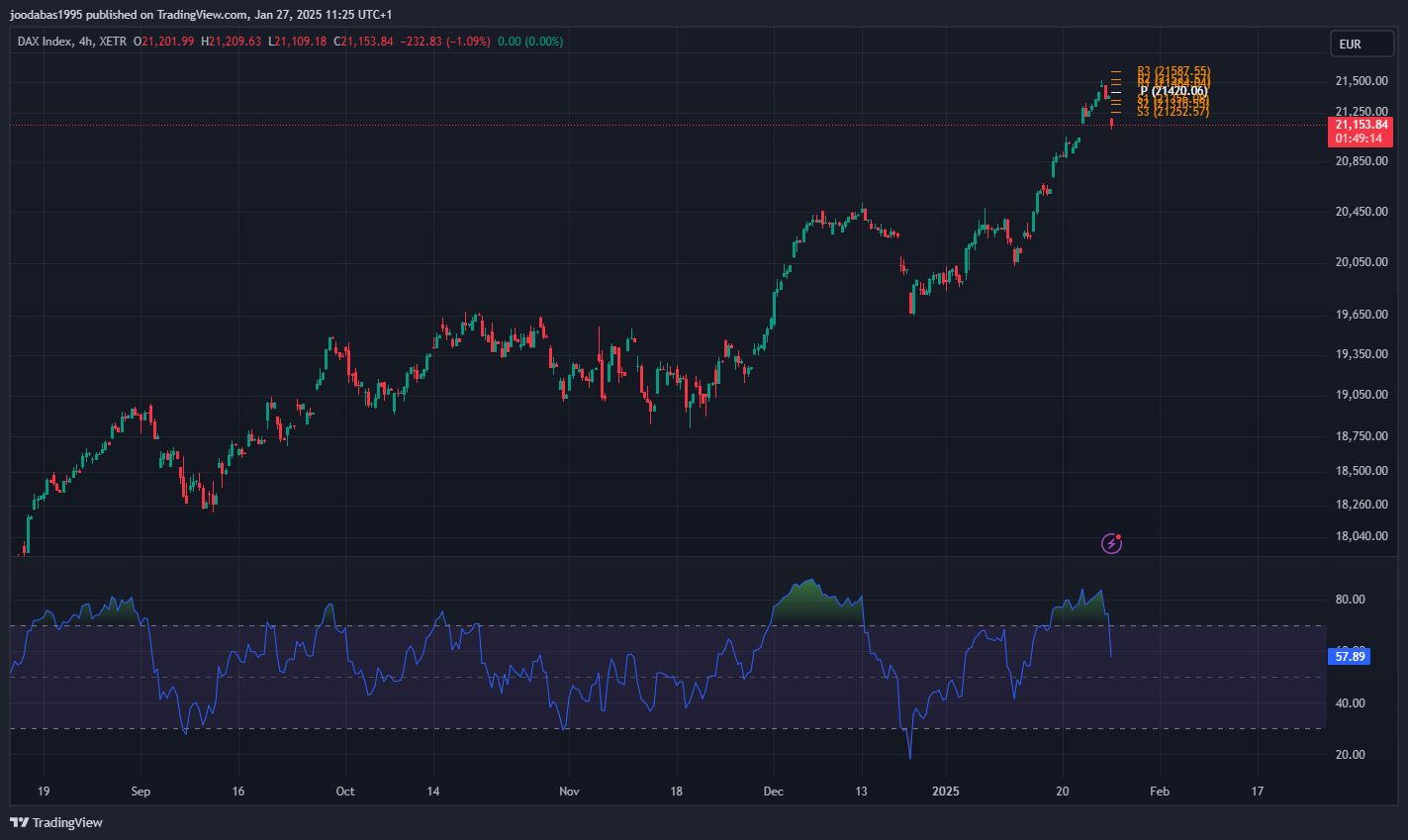This screenshot has width=1408, height=840.
Task: Click the high value H21,209.63 in legend
Action: (x=232, y=42)
